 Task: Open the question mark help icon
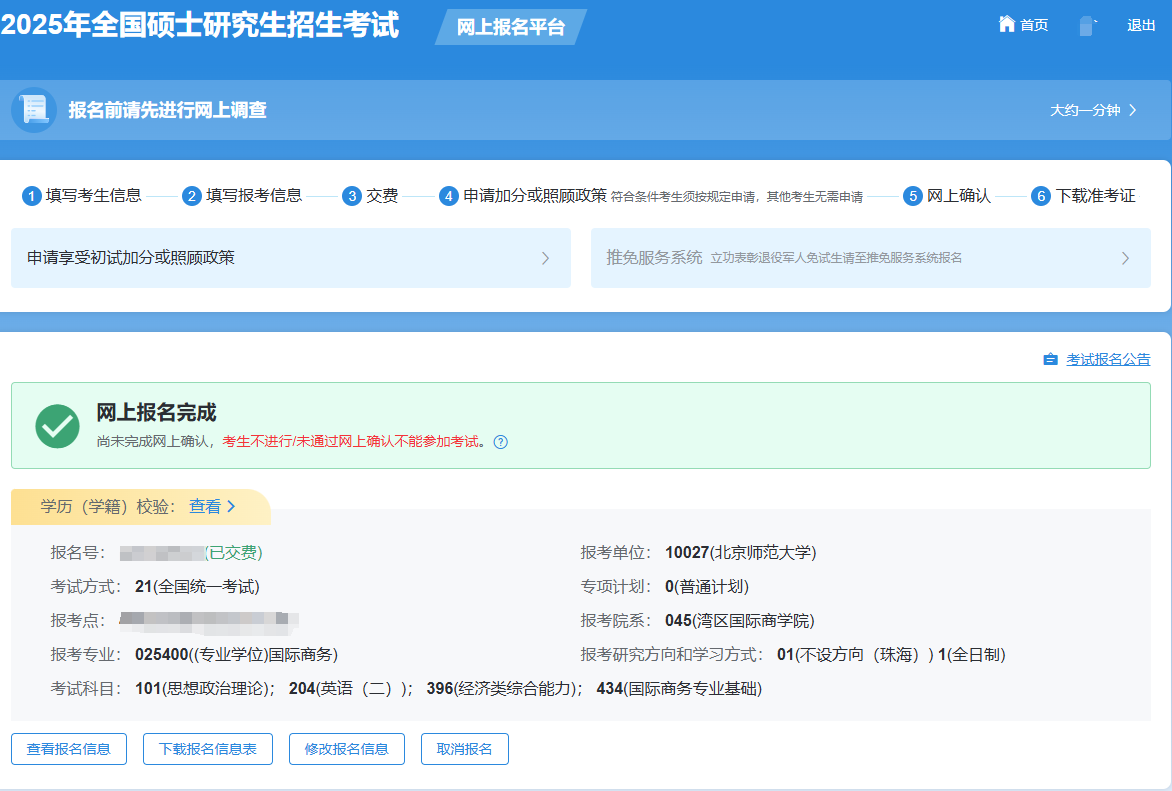point(500,442)
